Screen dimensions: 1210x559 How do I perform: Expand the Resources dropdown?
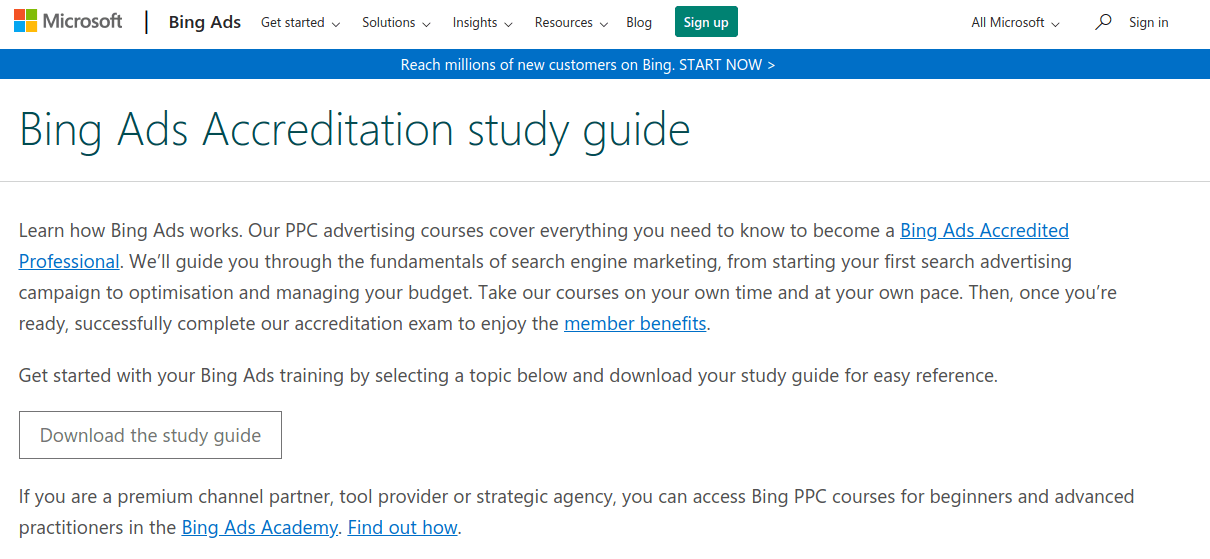click(x=570, y=22)
